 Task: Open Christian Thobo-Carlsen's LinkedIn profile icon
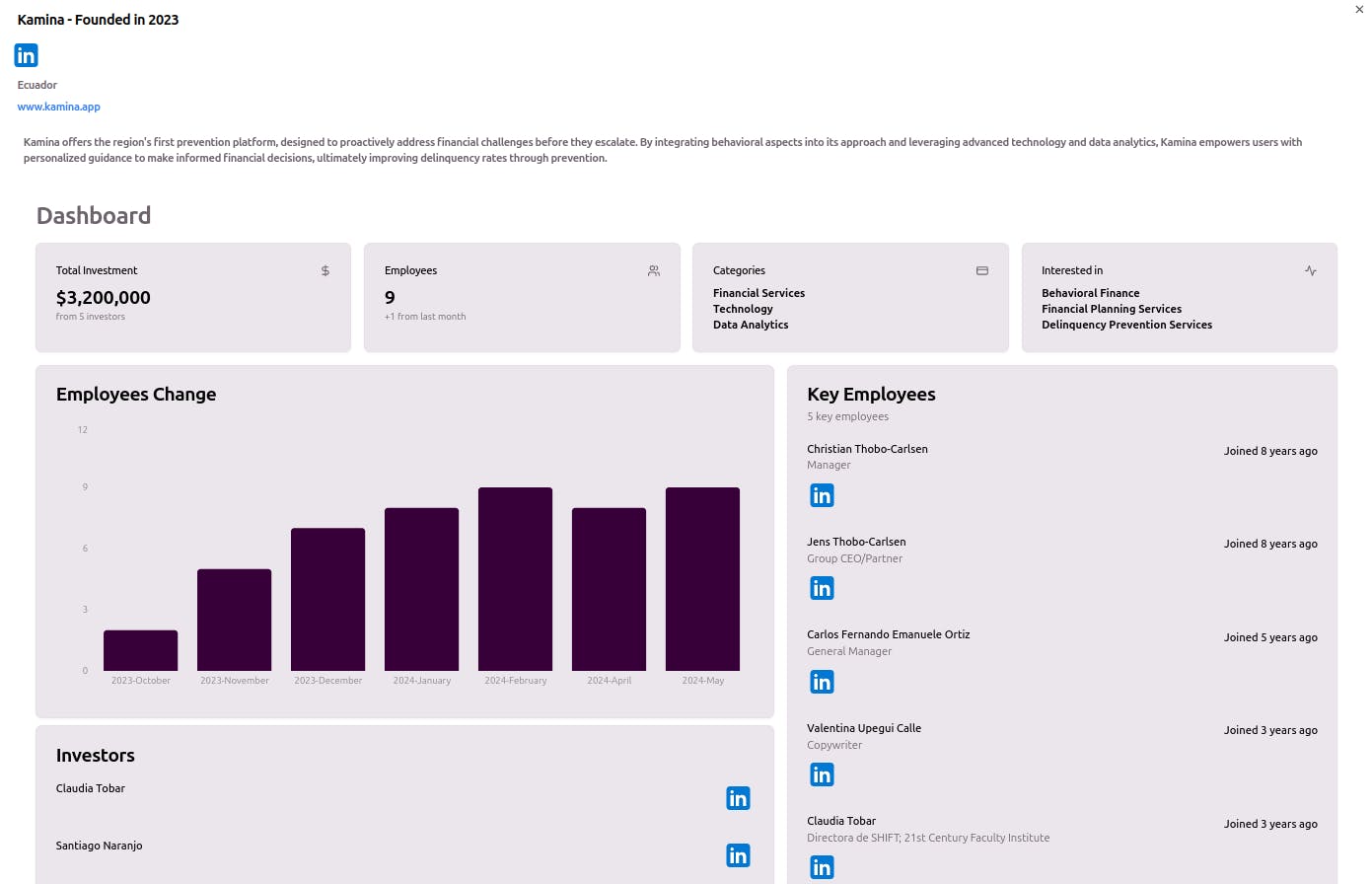point(822,495)
